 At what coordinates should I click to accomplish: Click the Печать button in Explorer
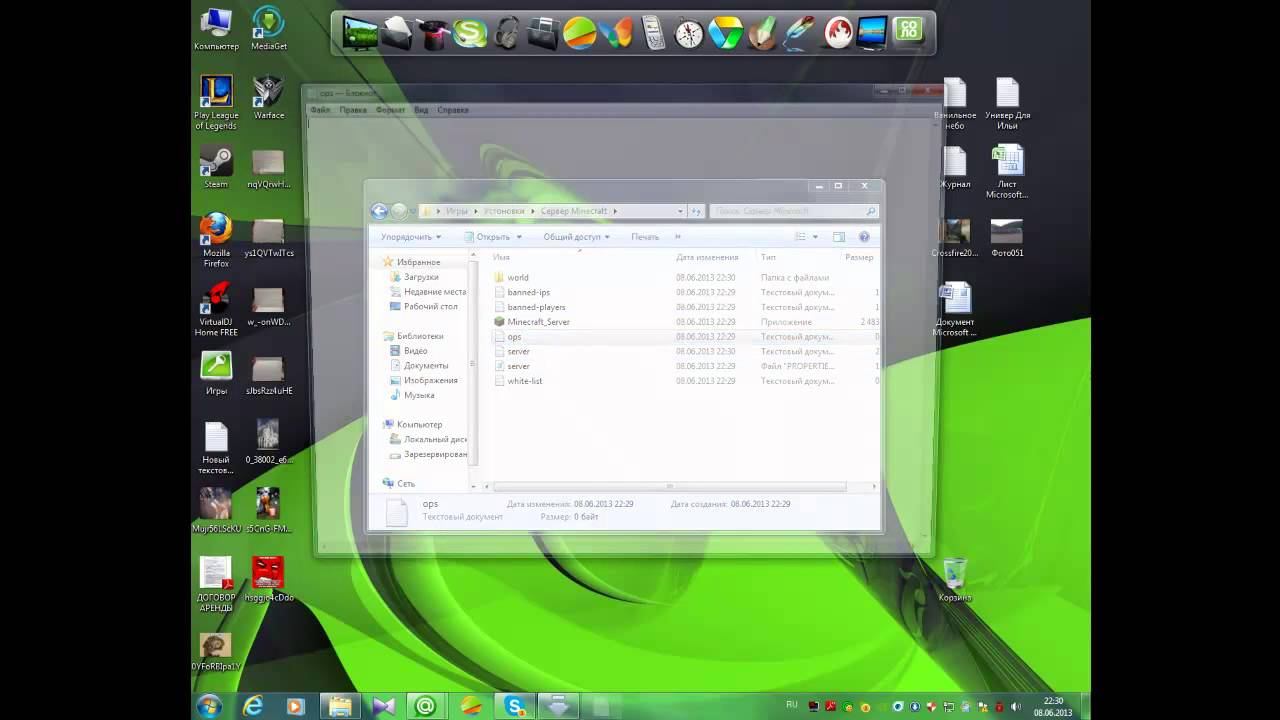645,237
